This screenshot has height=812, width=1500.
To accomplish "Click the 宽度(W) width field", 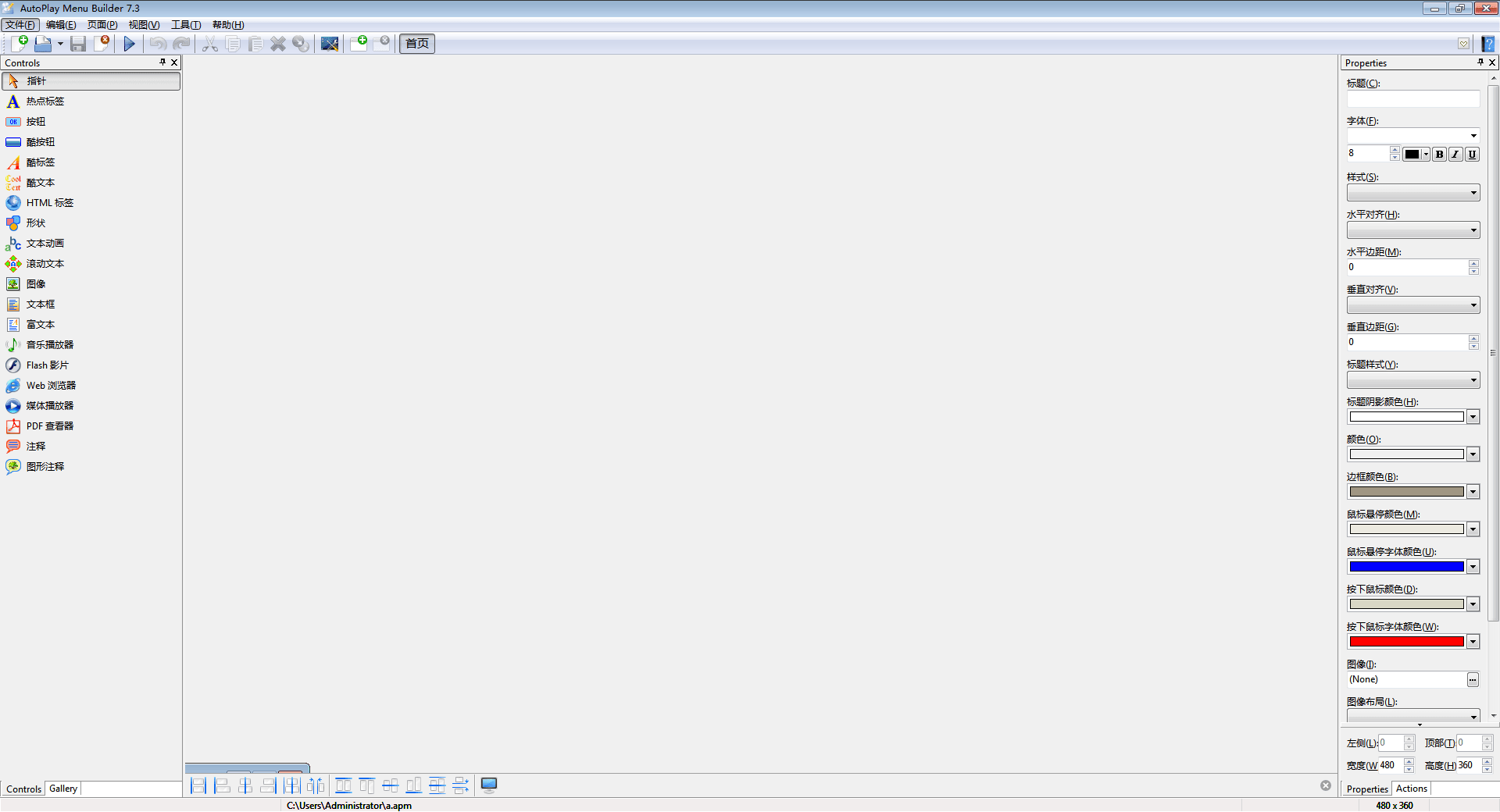I will (x=1390, y=765).
